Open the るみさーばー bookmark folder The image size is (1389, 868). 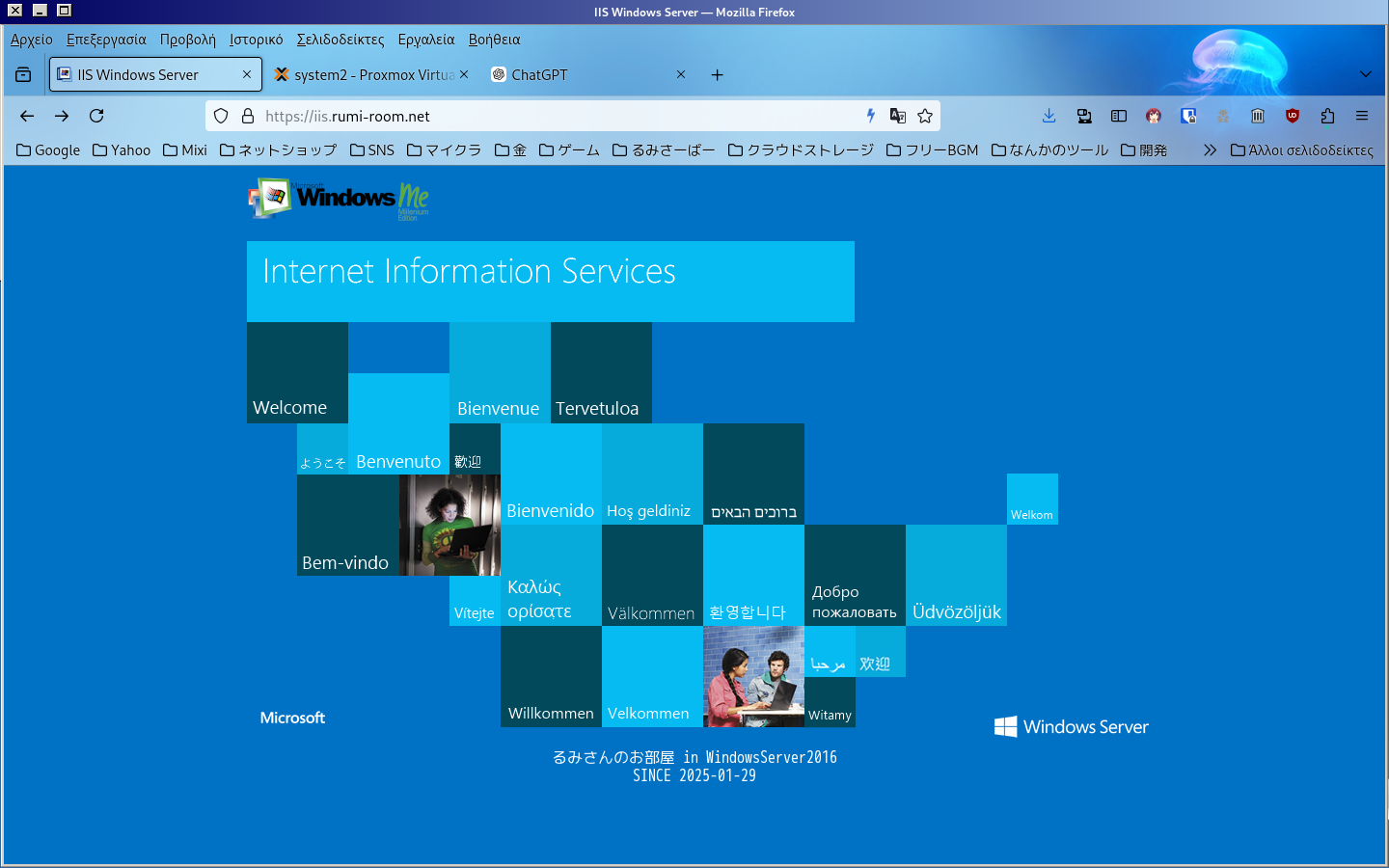coord(664,149)
